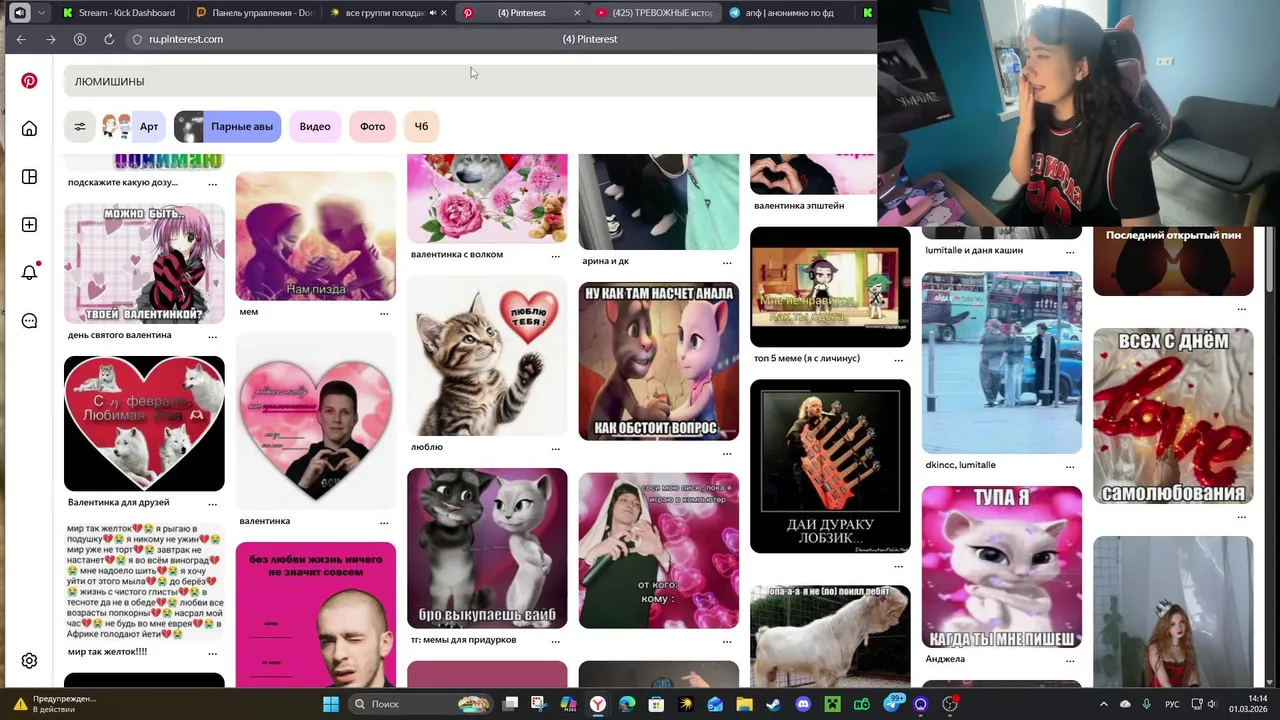Toggle microphone icon in system tray
The height and width of the screenshot is (720, 1280).
point(1147,704)
